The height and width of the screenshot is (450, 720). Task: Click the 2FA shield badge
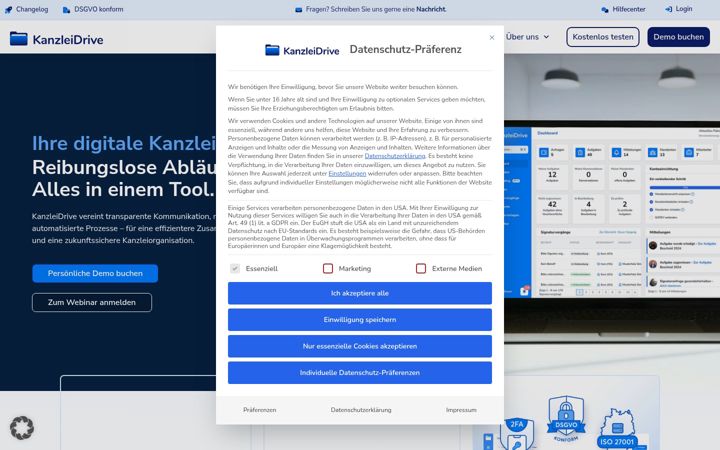click(518, 434)
